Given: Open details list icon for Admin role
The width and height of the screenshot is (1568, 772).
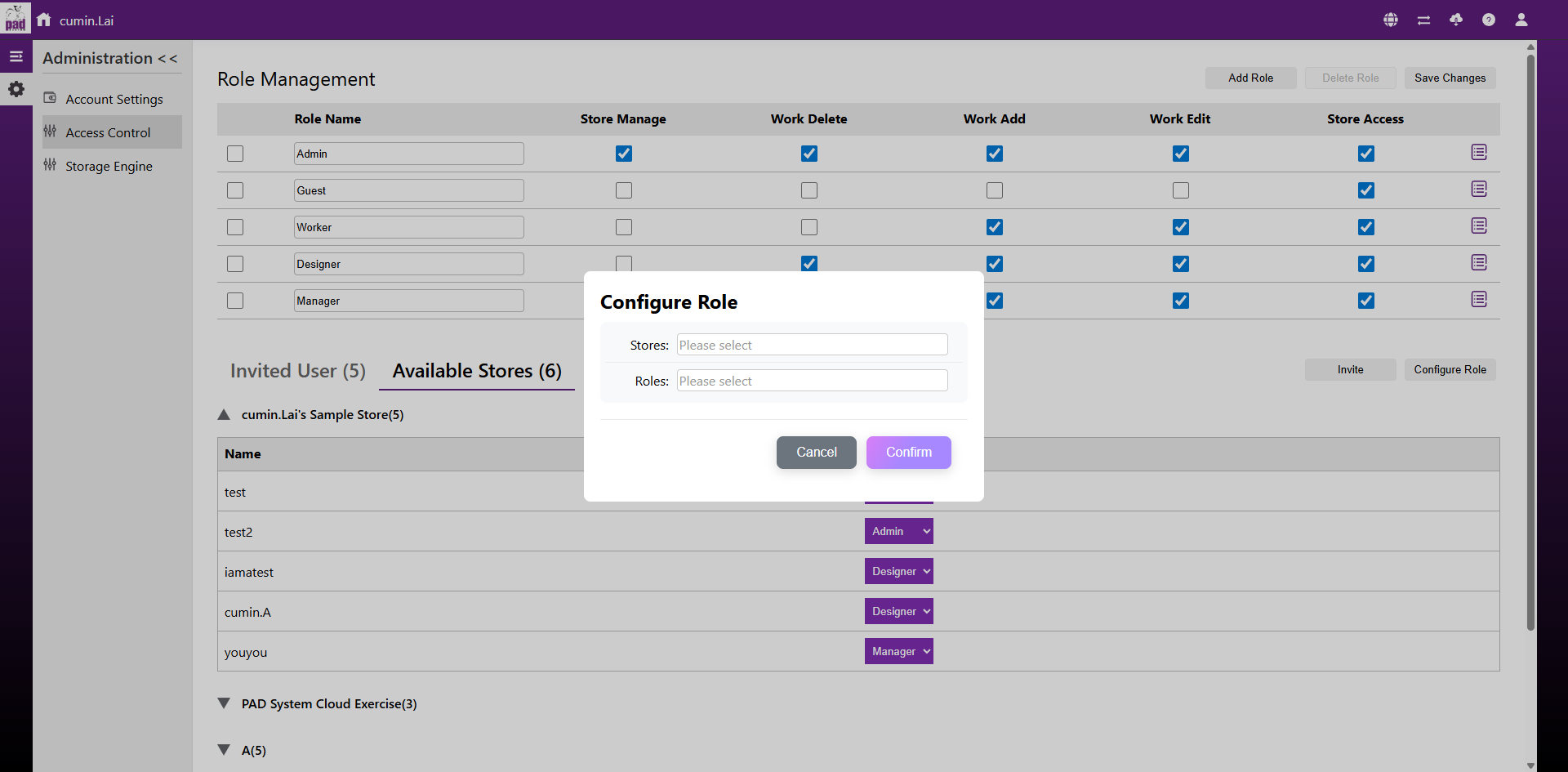Looking at the screenshot, I should coord(1479,153).
